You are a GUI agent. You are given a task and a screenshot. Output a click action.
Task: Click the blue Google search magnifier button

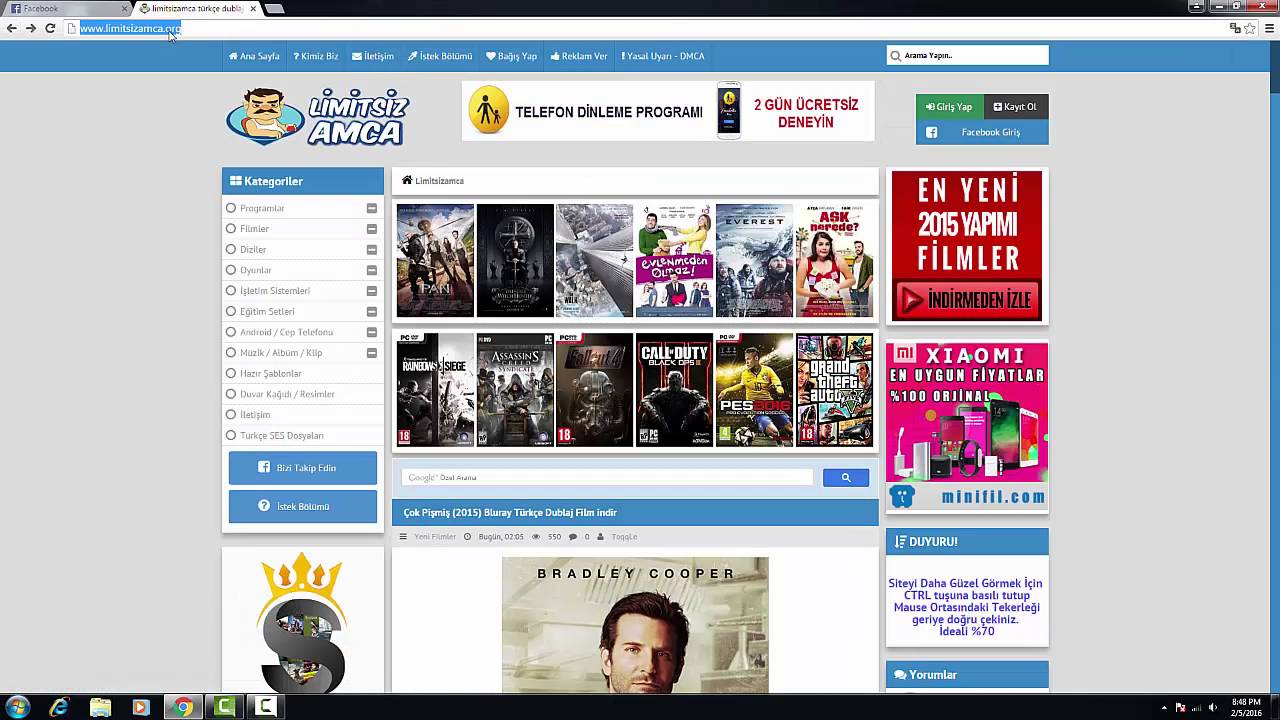click(845, 478)
